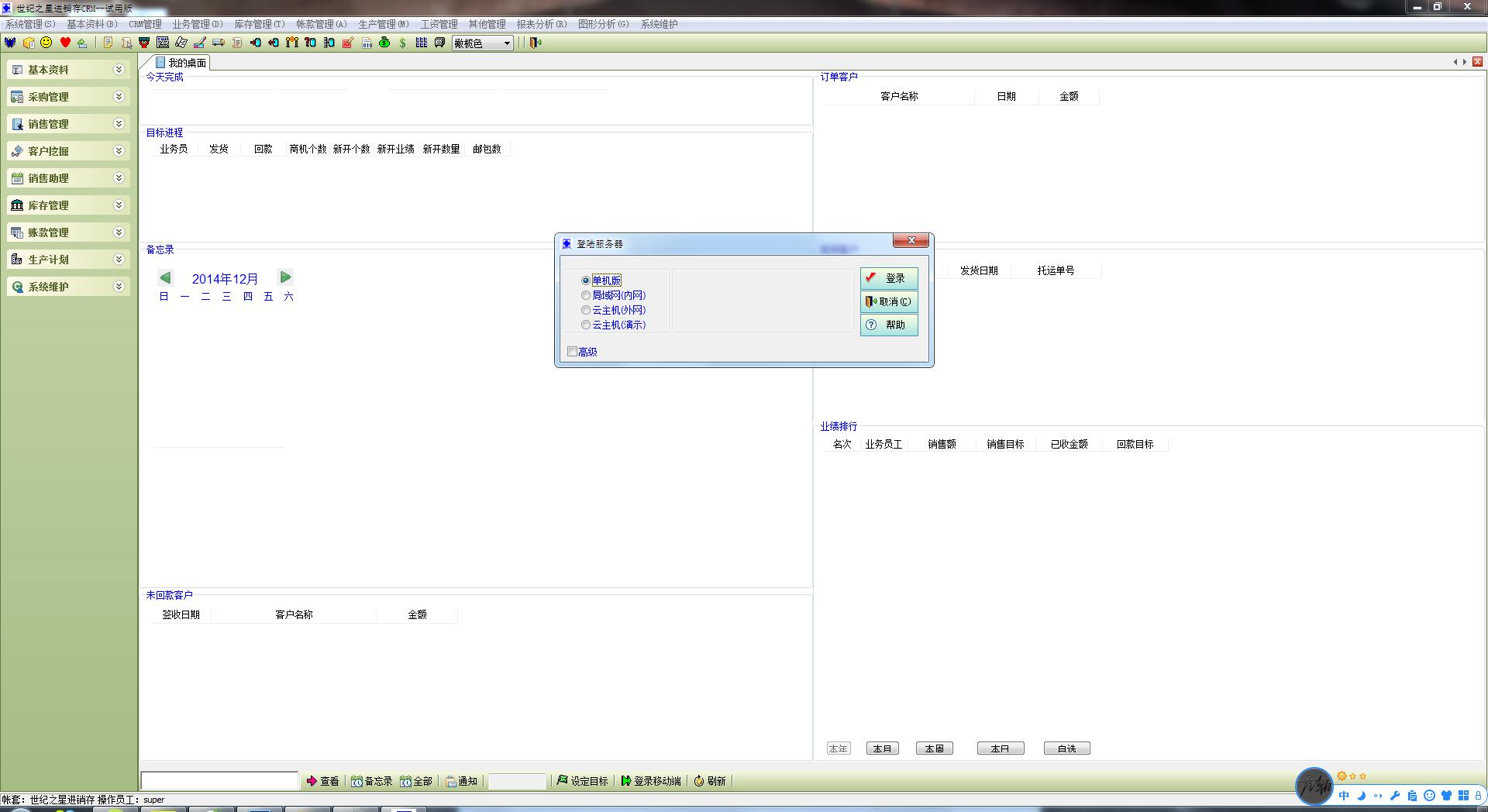Click the yellow package box toolbar icon

29,43
